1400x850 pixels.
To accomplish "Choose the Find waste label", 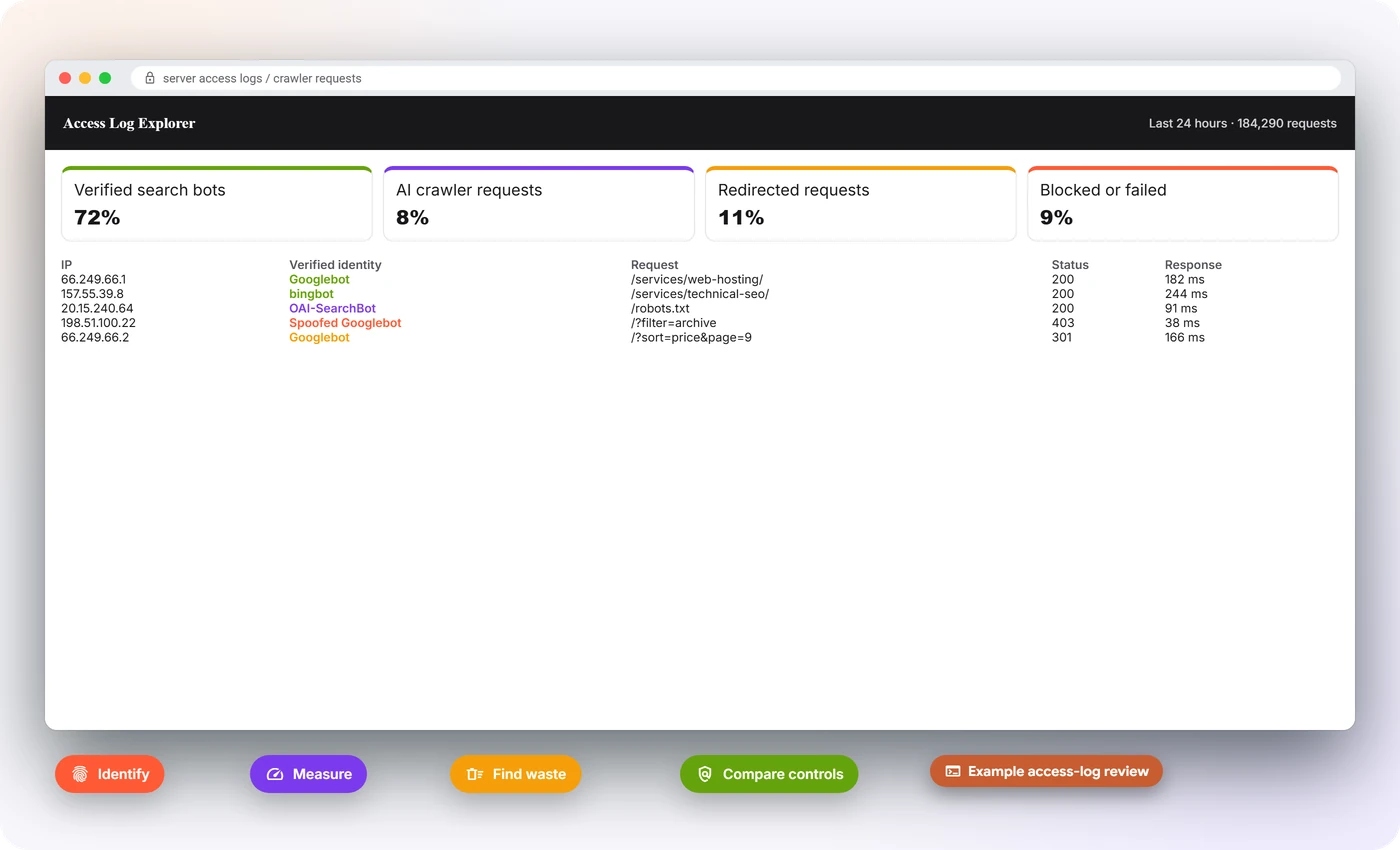I will (529, 774).
